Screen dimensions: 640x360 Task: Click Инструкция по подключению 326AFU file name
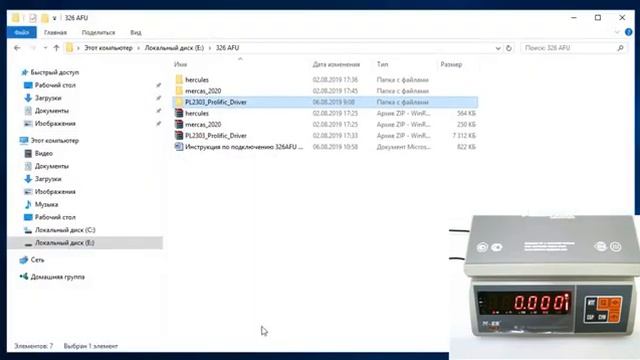pyautogui.click(x=244, y=147)
